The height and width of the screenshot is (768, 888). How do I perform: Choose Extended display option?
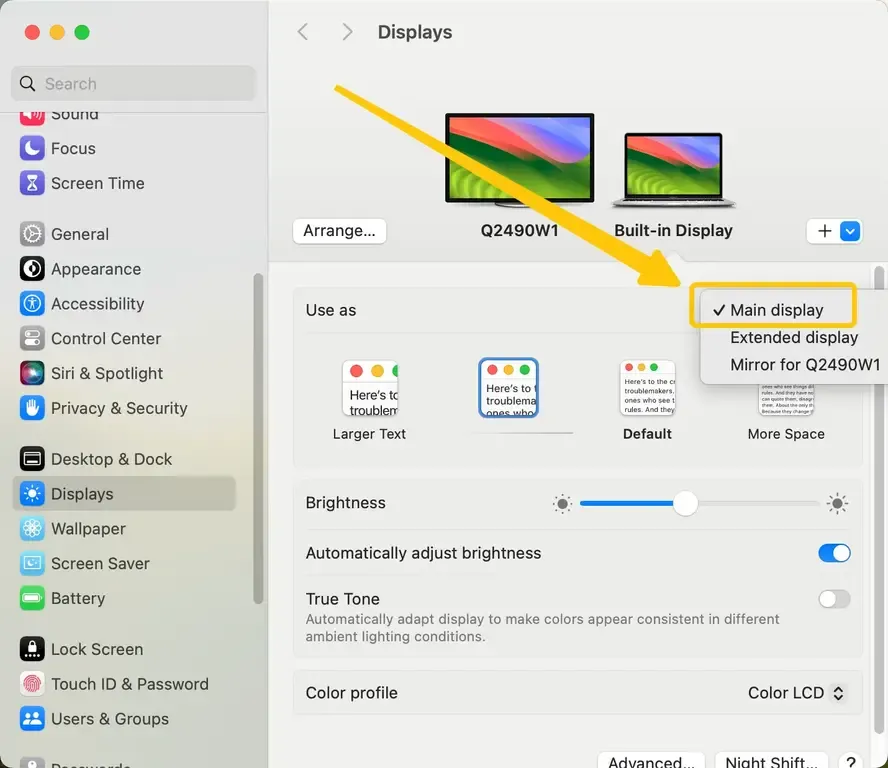click(794, 337)
